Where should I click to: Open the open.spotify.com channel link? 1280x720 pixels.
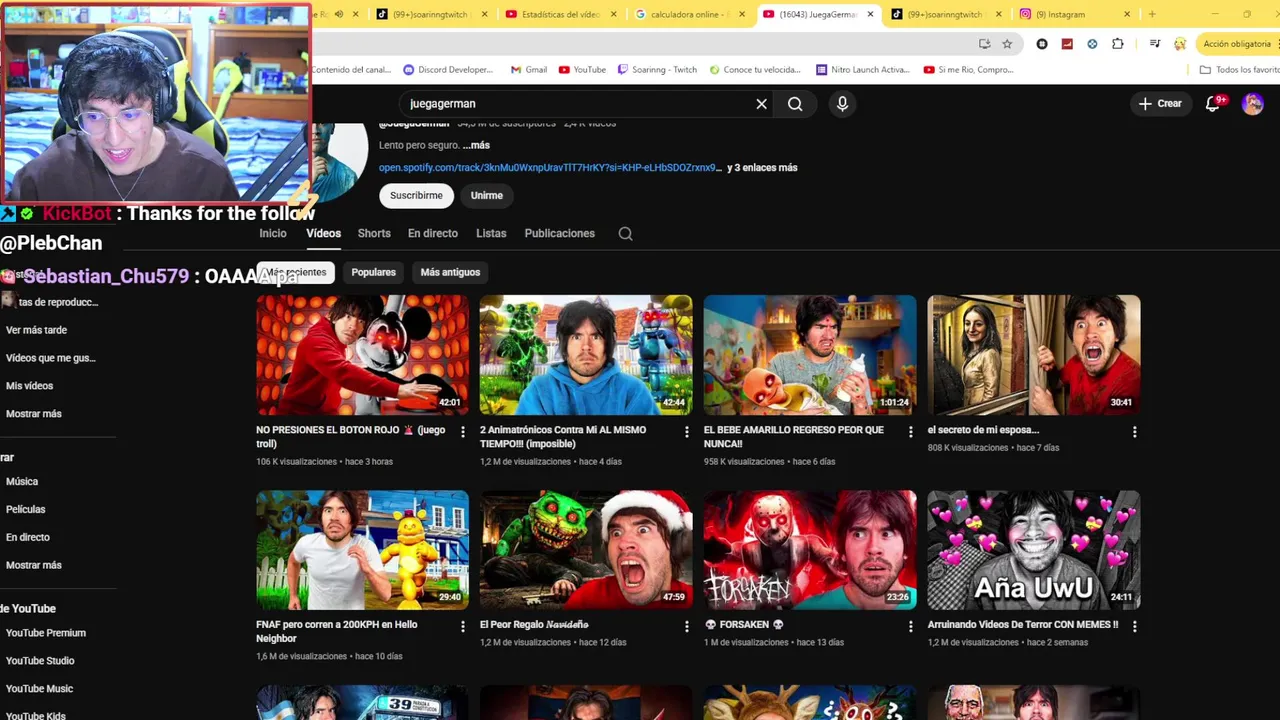[549, 168]
